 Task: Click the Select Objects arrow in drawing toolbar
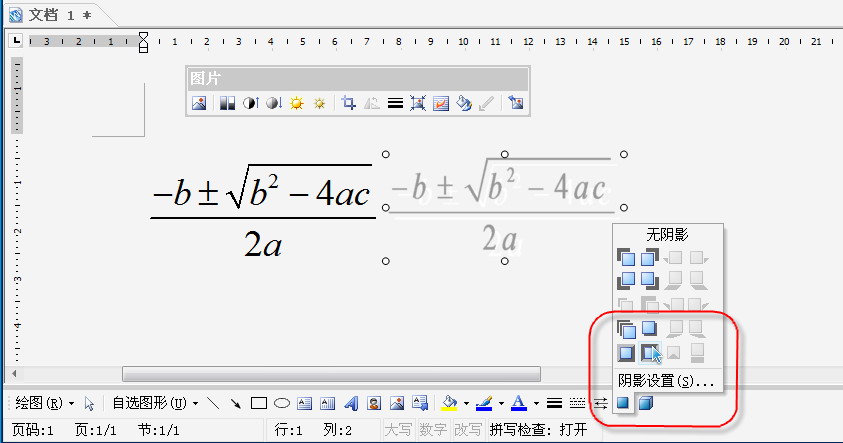[89, 403]
